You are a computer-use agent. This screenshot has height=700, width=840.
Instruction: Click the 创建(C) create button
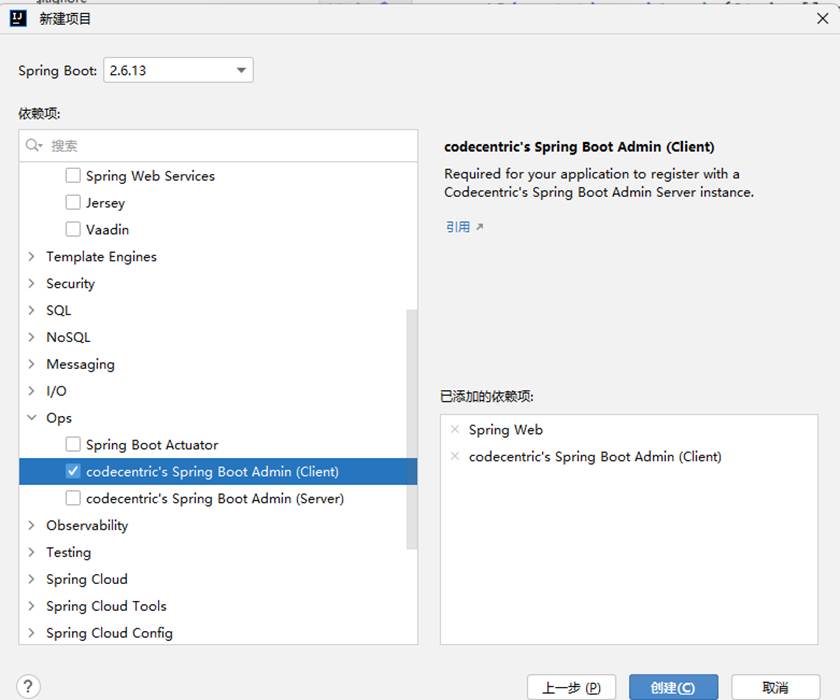(673, 687)
